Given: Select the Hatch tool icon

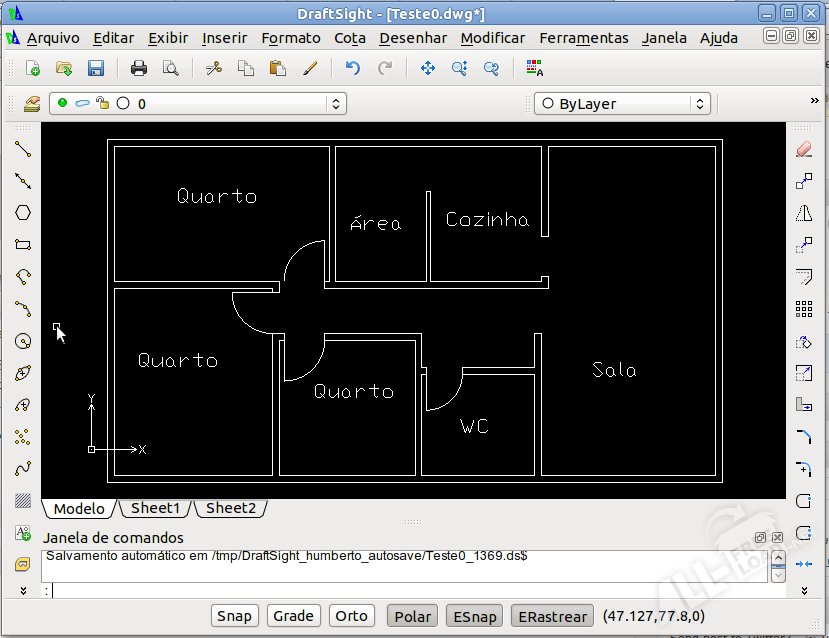Looking at the screenshot, I should pyautogui.click(x=23, y=501).
